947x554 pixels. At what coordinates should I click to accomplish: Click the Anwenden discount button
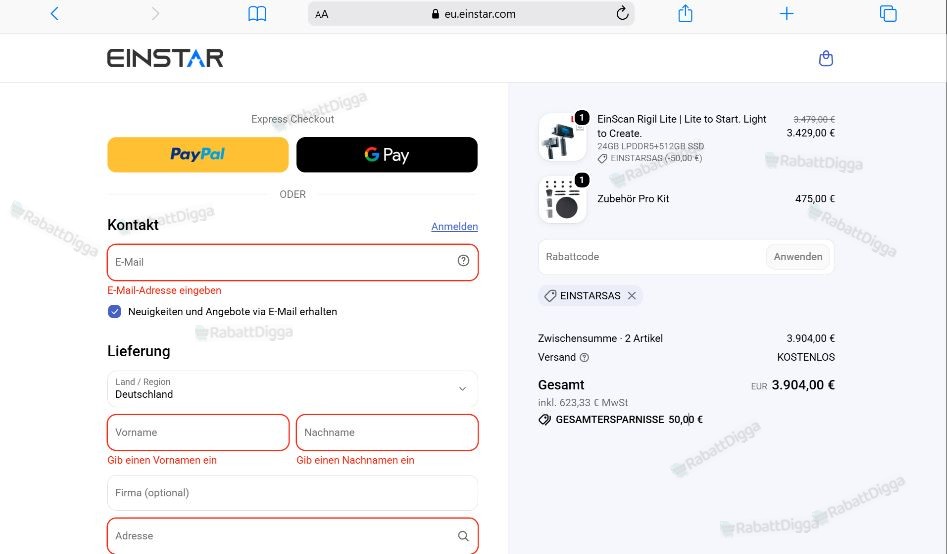798,257
